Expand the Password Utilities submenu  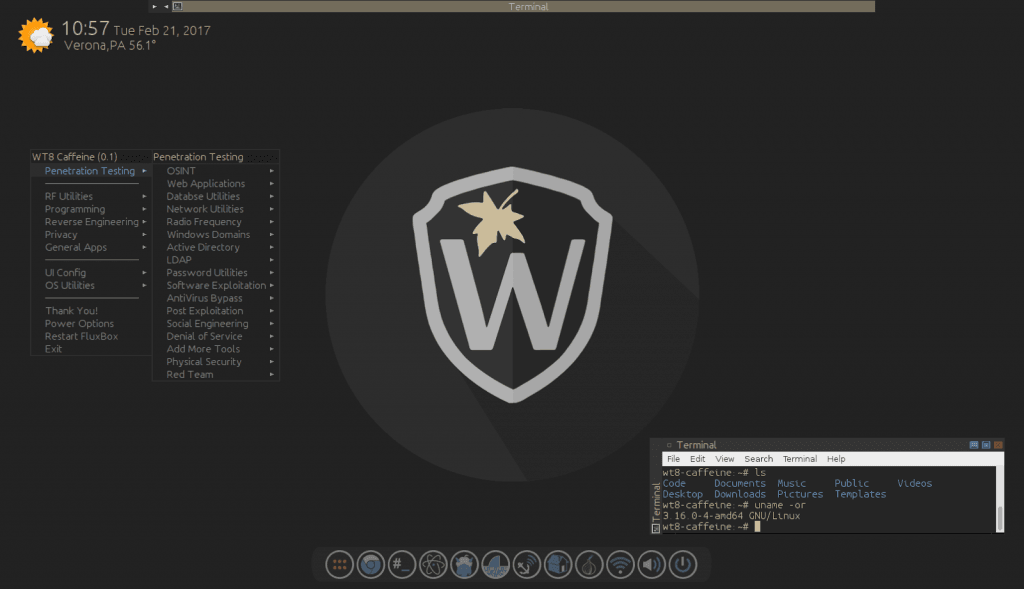tap(207, 273)
